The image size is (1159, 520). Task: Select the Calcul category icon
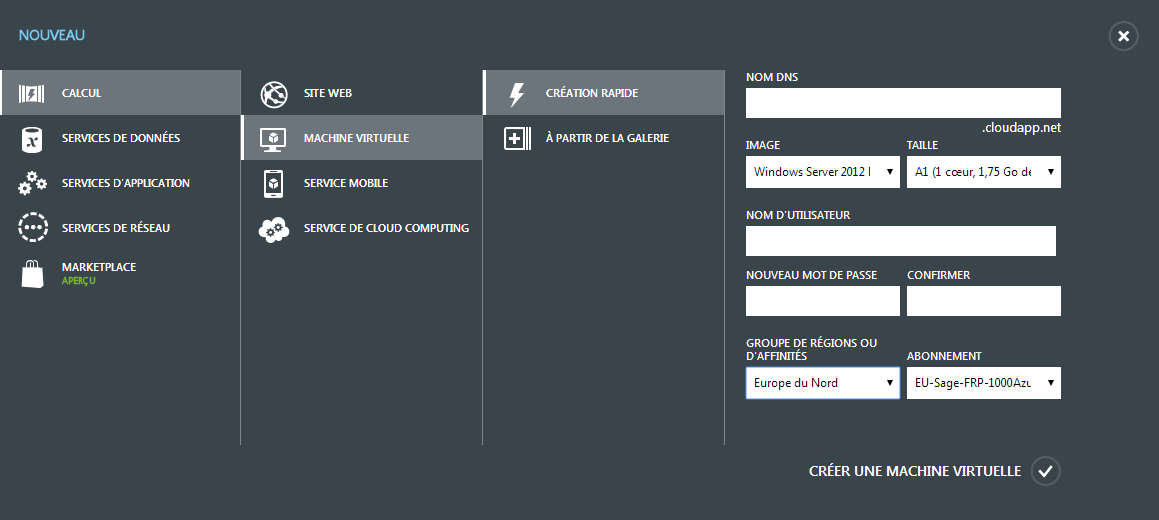point(31,93)
